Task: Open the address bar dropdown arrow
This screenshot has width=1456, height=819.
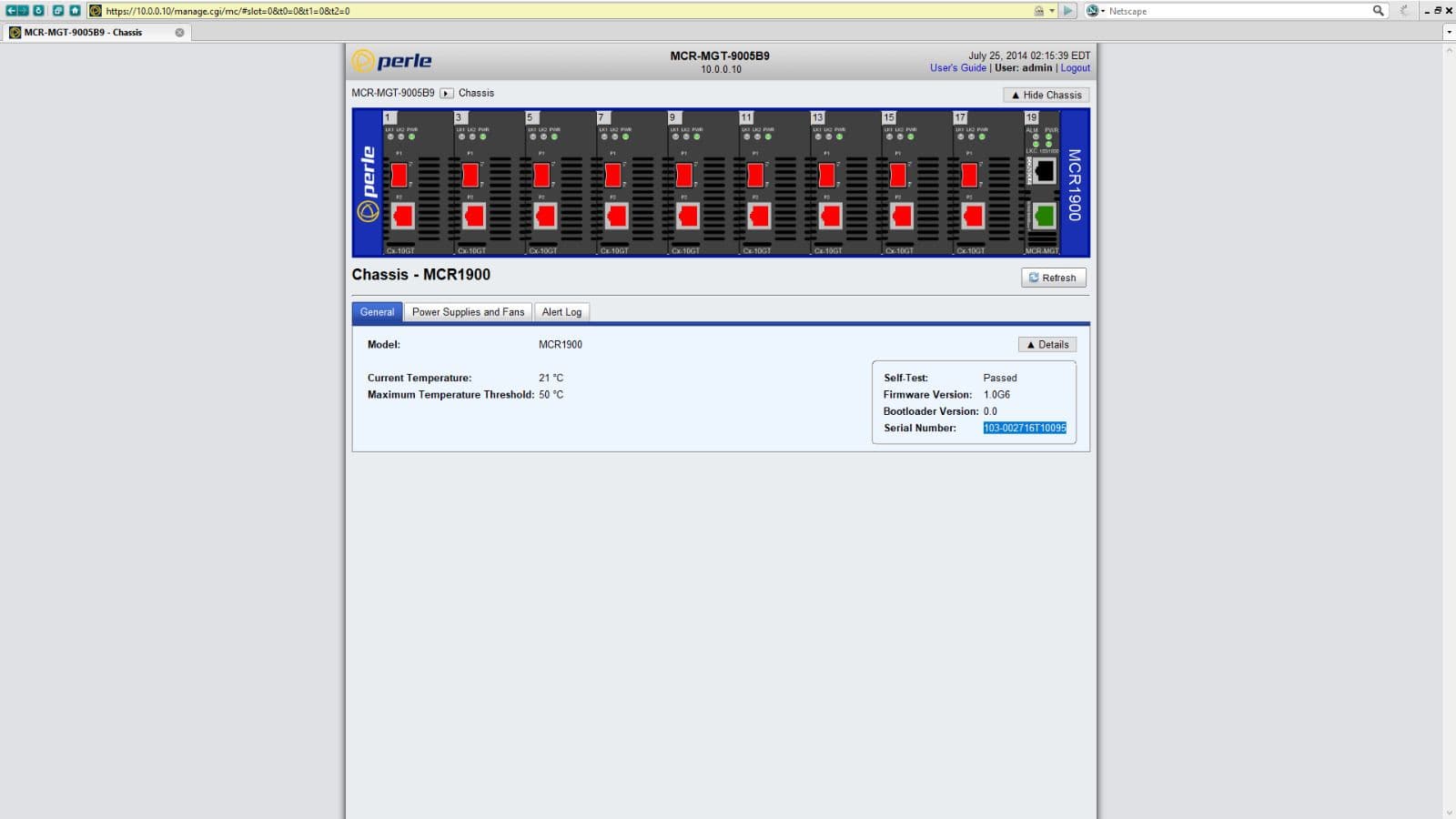Action: pyautogui.click(x=1052, y=11)
